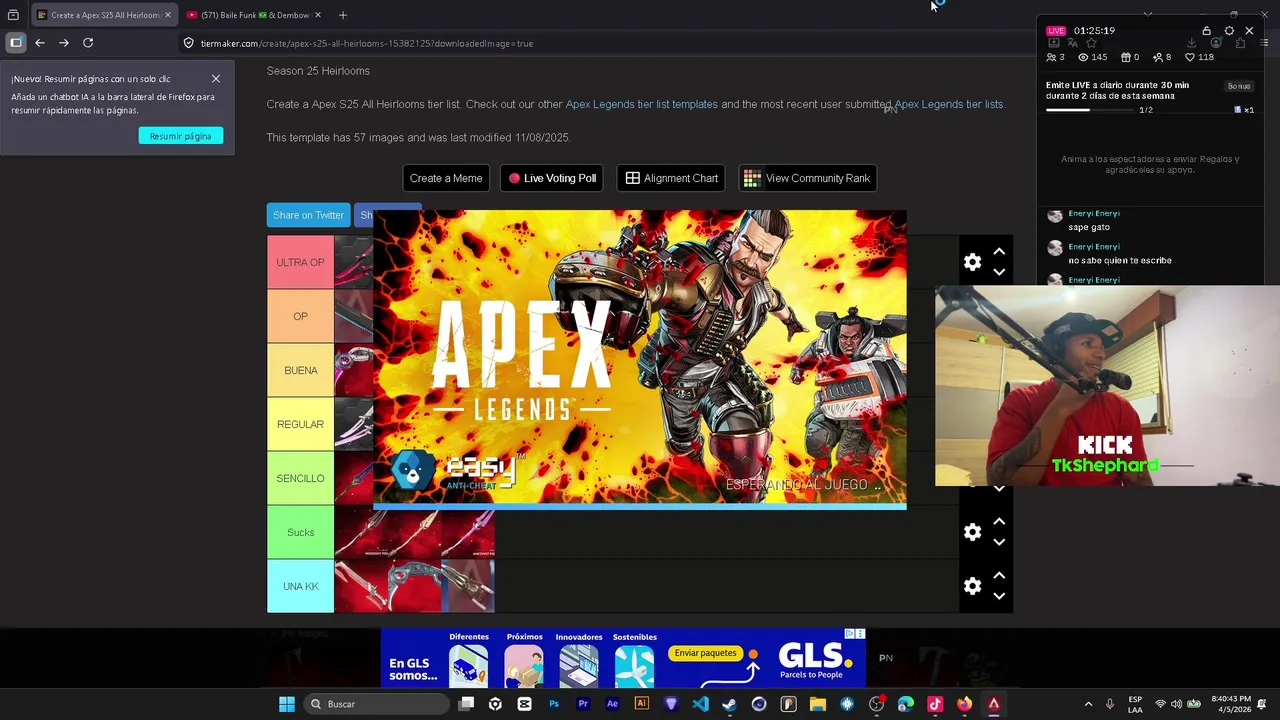Click chat message 'sape gato'

(x=1089, y=227)
